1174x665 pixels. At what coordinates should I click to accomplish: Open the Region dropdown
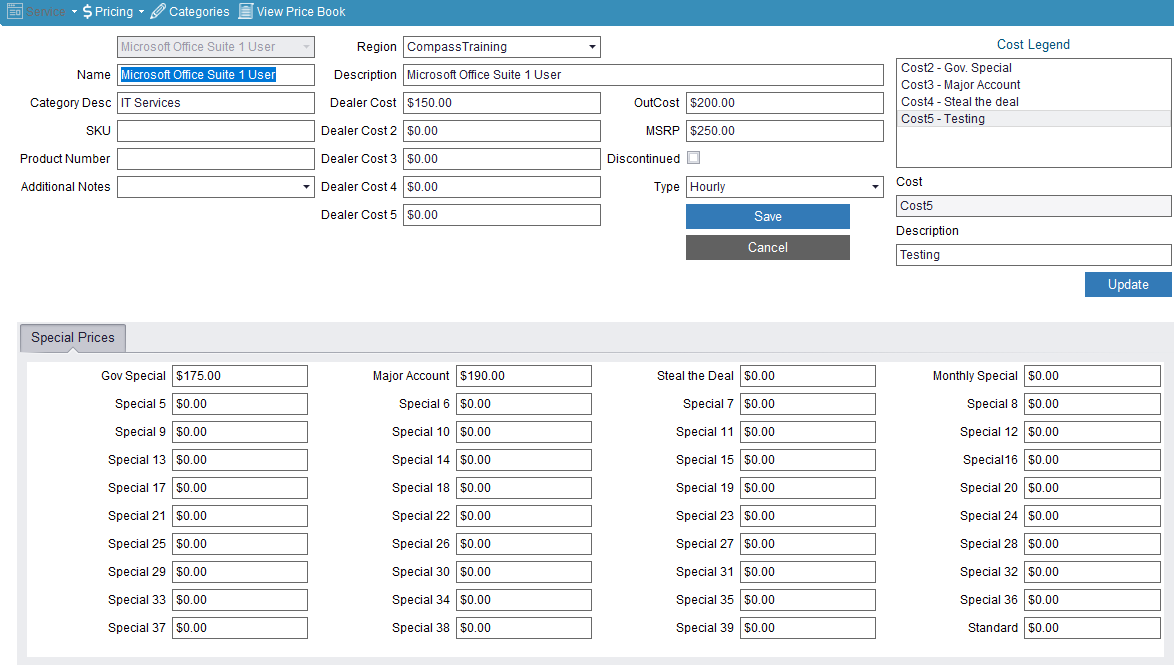(x=592, y=47)
